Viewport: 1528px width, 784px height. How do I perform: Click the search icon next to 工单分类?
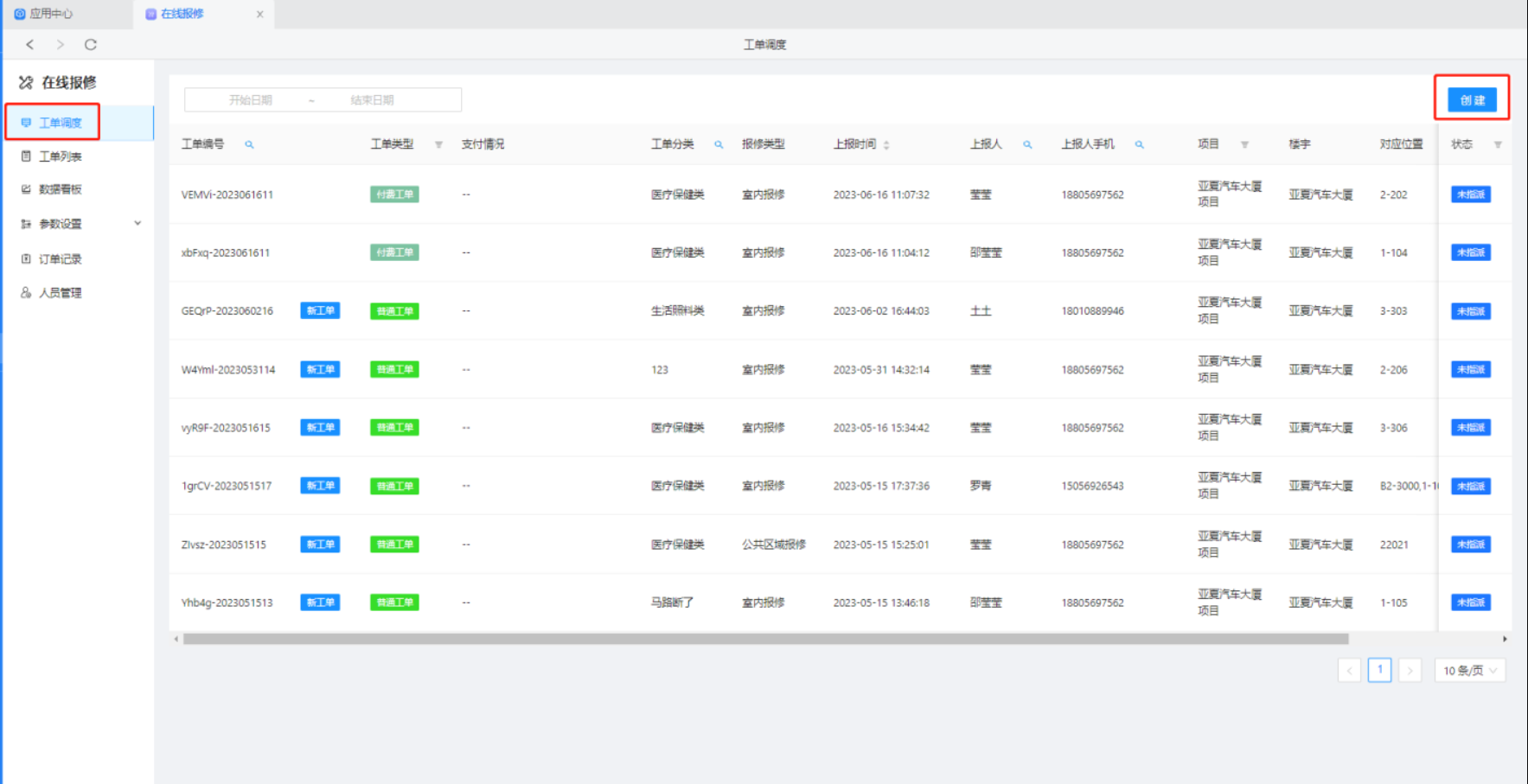(x=718, y=144)
